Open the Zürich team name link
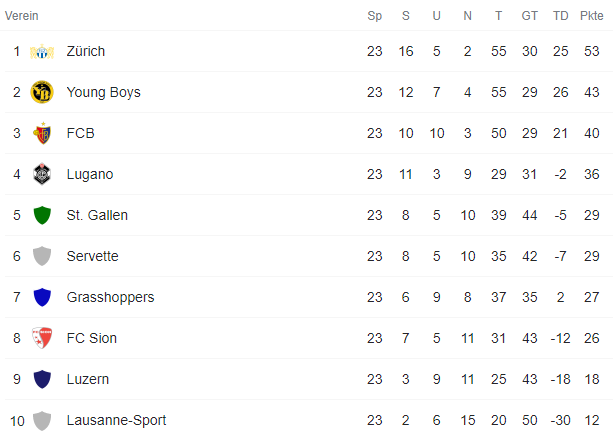This screenshot has height=448, width=613. (86, 51)
